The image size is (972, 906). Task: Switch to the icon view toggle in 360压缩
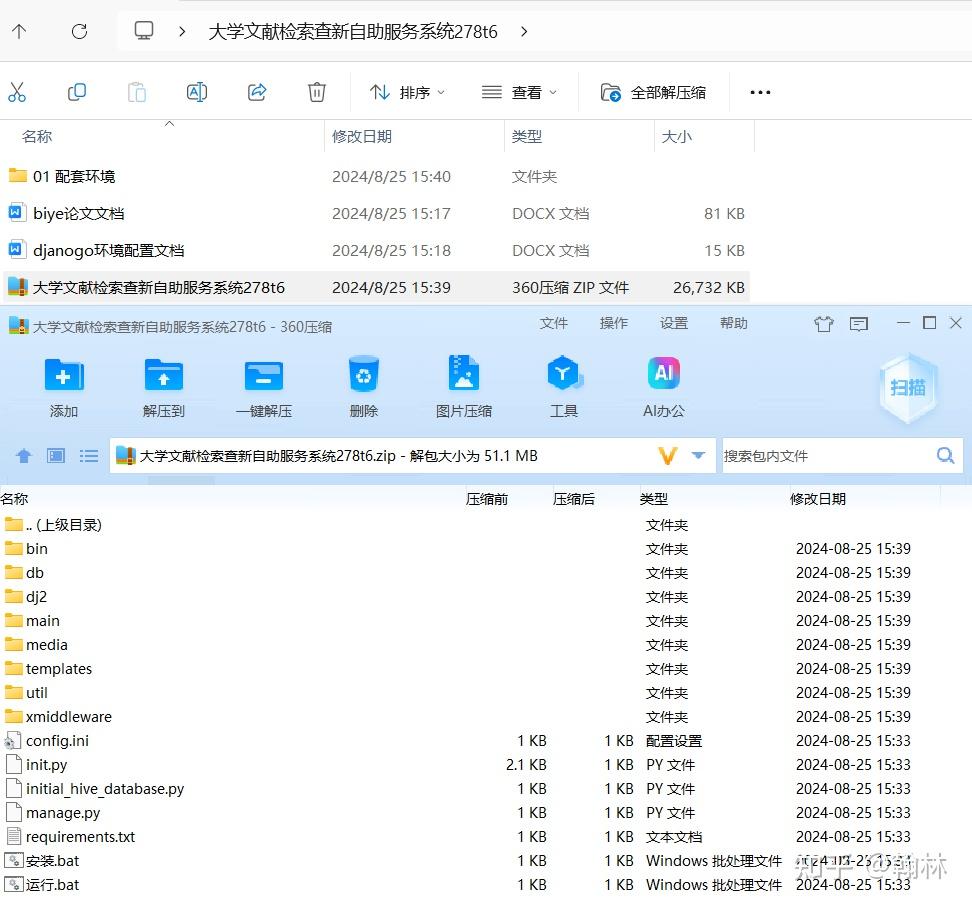[x=56, y=456]
